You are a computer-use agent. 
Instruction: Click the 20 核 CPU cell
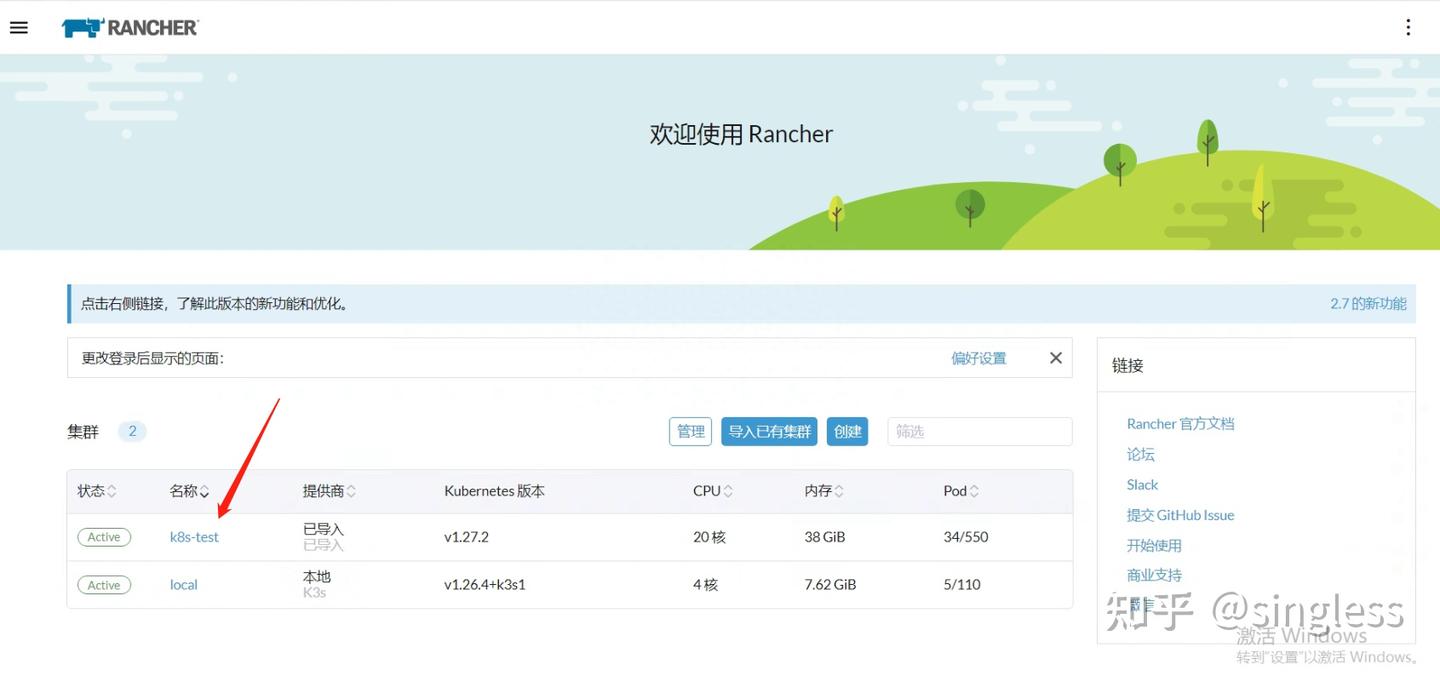(x=709, y=537)
